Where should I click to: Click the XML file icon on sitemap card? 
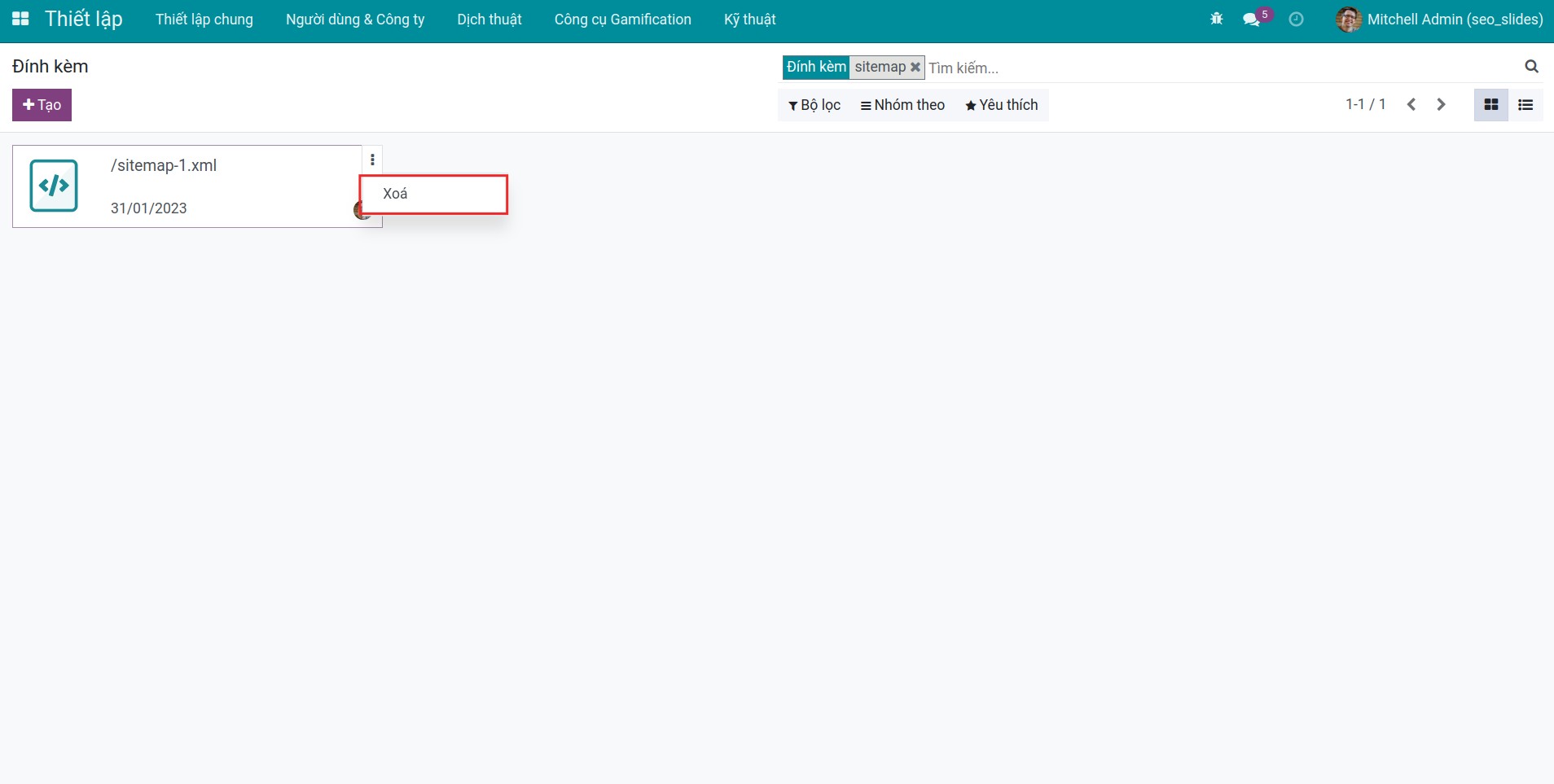point(54,185)
